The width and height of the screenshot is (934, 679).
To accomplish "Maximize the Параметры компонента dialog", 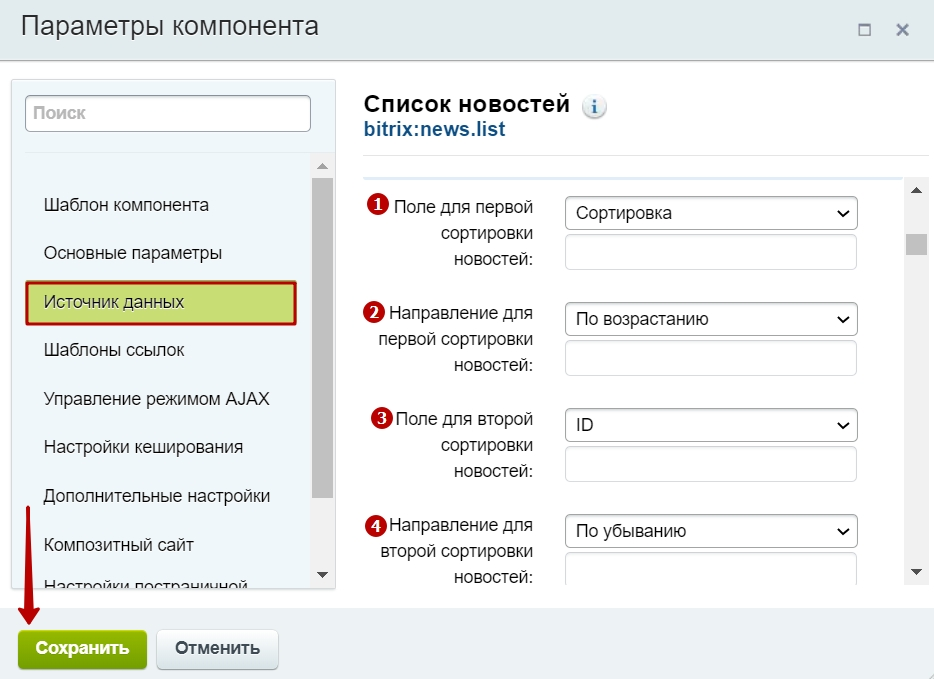I will pos(864,30).
